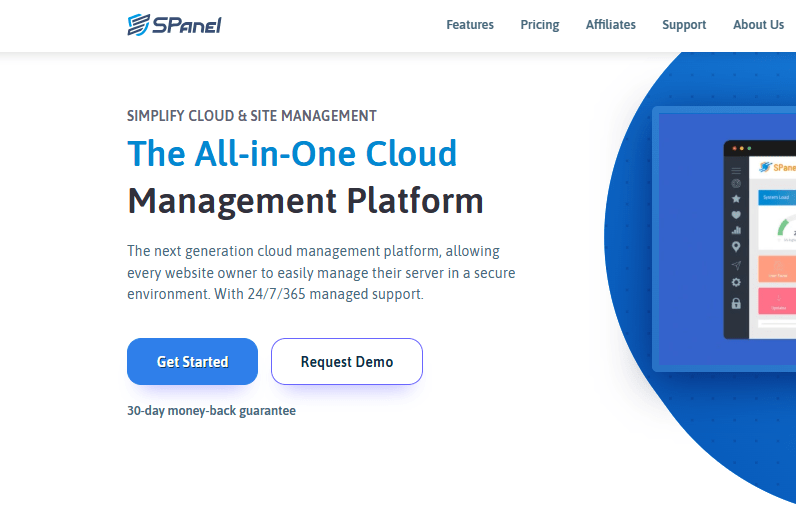Click the 'Management Platform' heading line
Image resolution: width=796 pixels, height=516 pixels.
[x=305, y=201]
